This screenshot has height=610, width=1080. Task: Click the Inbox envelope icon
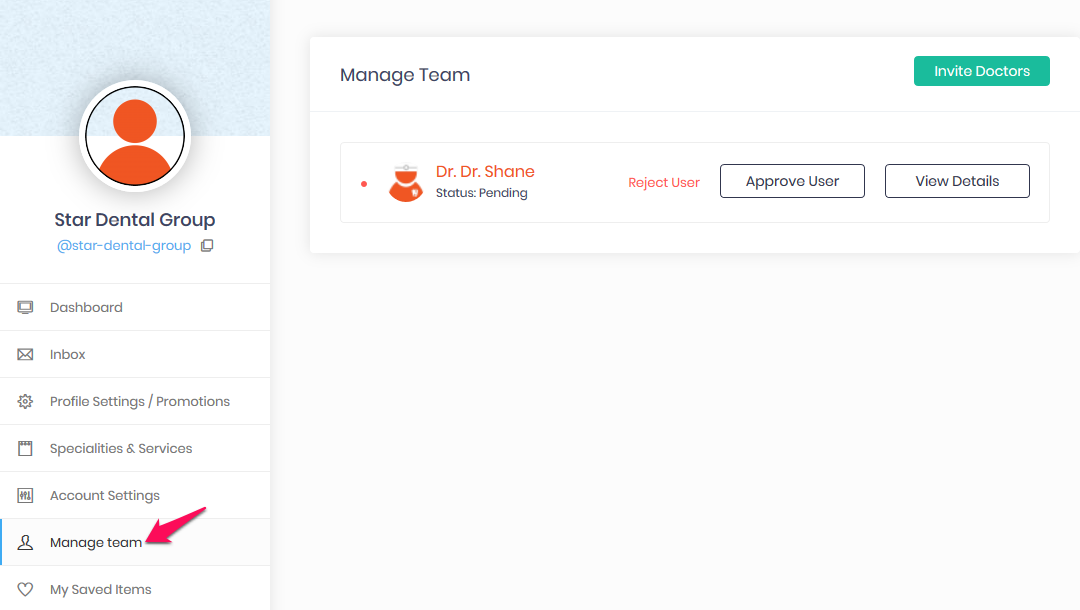coord(25,355)
